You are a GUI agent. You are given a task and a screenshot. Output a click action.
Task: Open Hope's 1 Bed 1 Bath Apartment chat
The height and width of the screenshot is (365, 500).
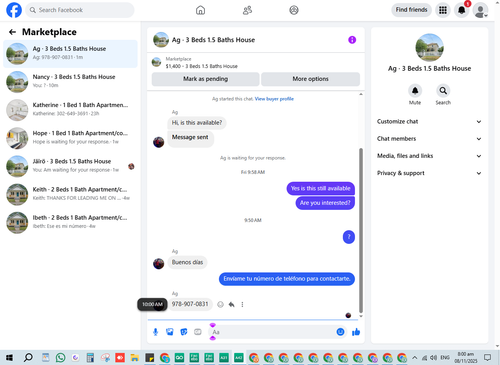tap(70, 138)
